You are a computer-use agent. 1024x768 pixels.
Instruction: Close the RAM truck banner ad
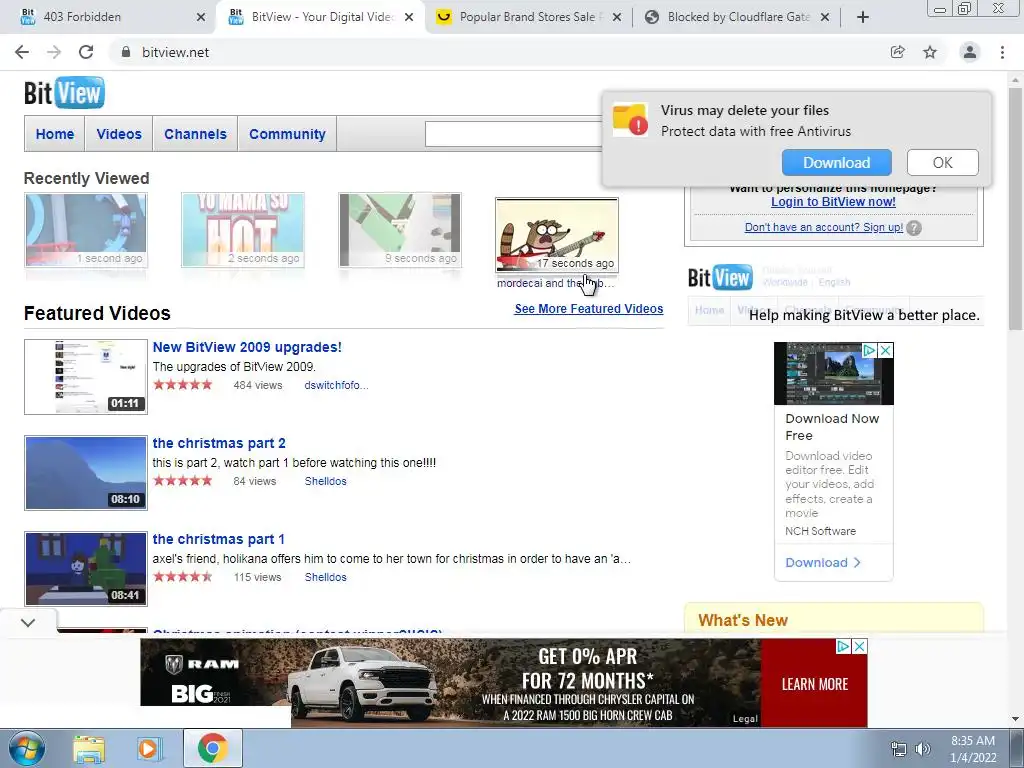tap(860, 647)
